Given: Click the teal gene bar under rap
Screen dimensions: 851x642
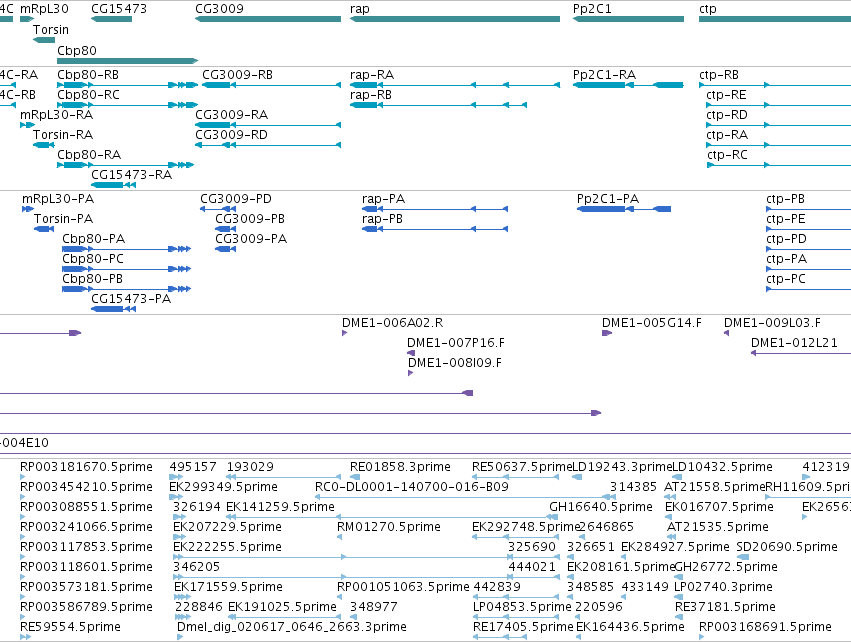Looking at the screenshot, I should click(455, 19).
